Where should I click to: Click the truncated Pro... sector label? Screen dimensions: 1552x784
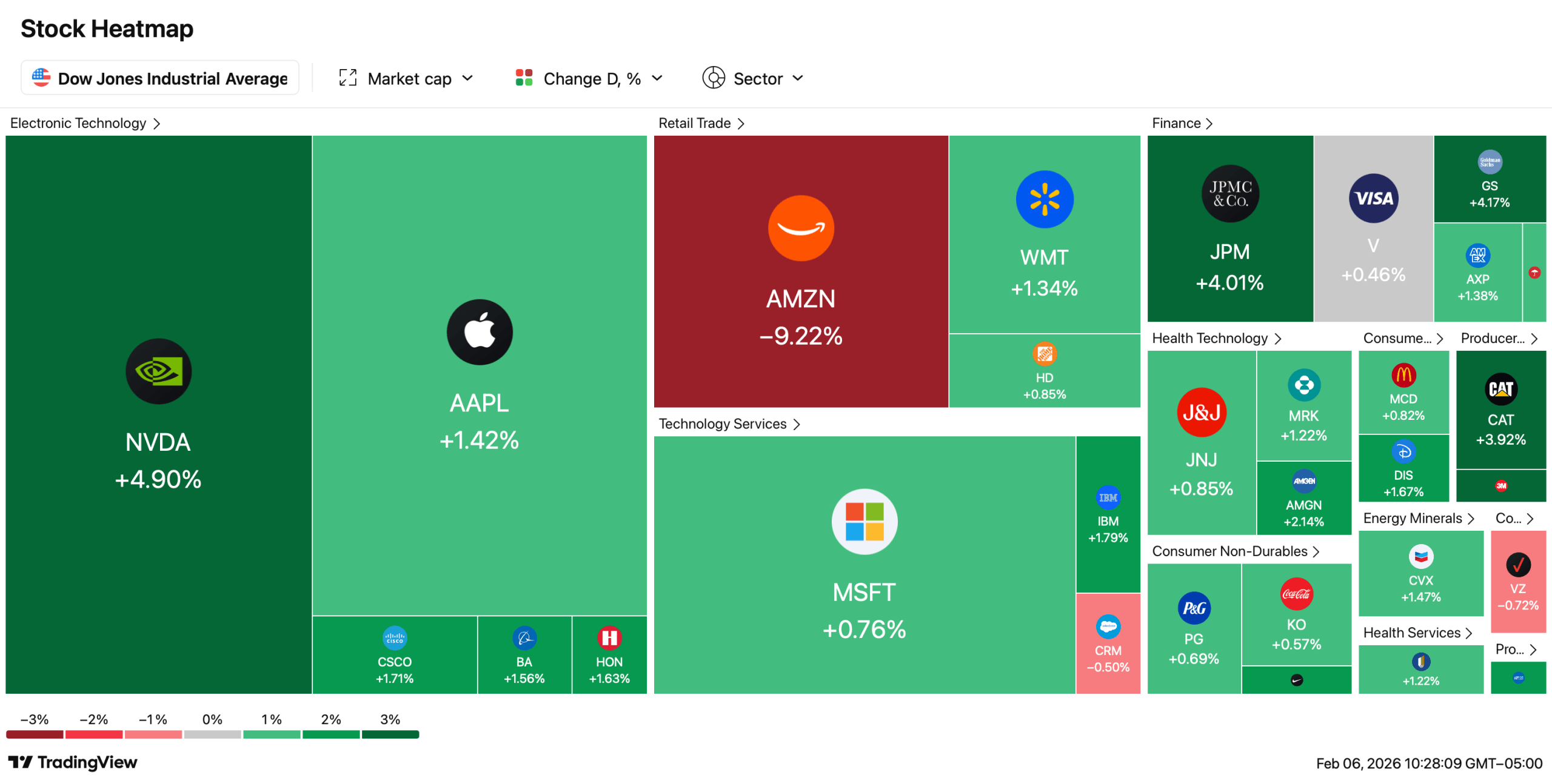1509,649
